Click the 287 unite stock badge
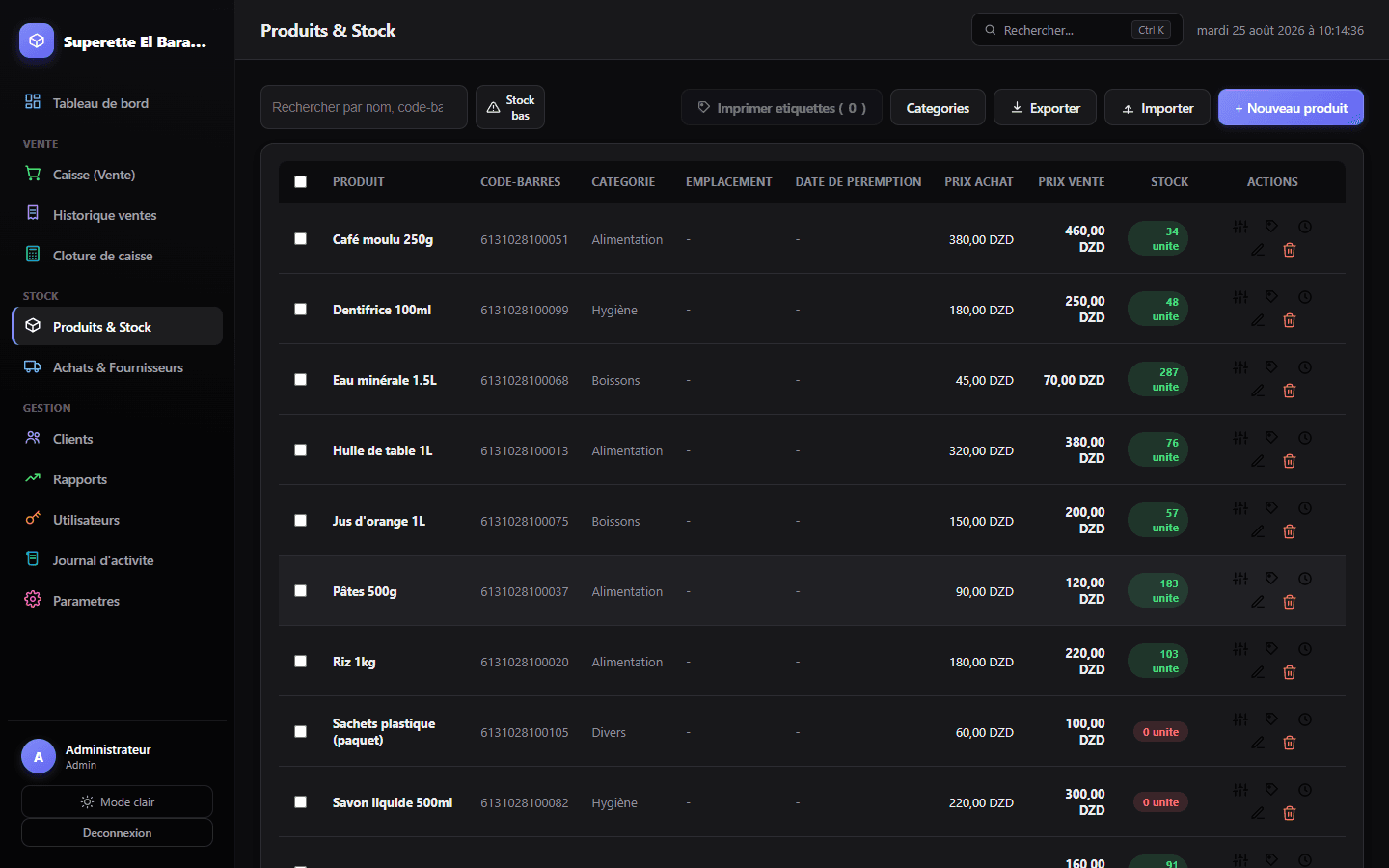 [x=1157, y=379]
